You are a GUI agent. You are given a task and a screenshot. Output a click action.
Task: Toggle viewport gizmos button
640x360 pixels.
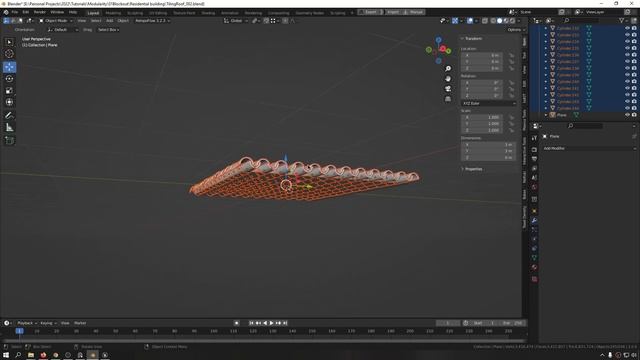(x=455, y=20)
